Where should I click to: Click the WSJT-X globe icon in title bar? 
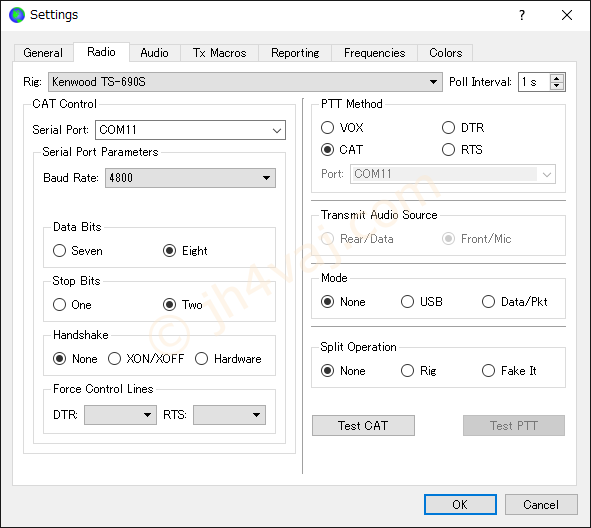pos(17,15)
